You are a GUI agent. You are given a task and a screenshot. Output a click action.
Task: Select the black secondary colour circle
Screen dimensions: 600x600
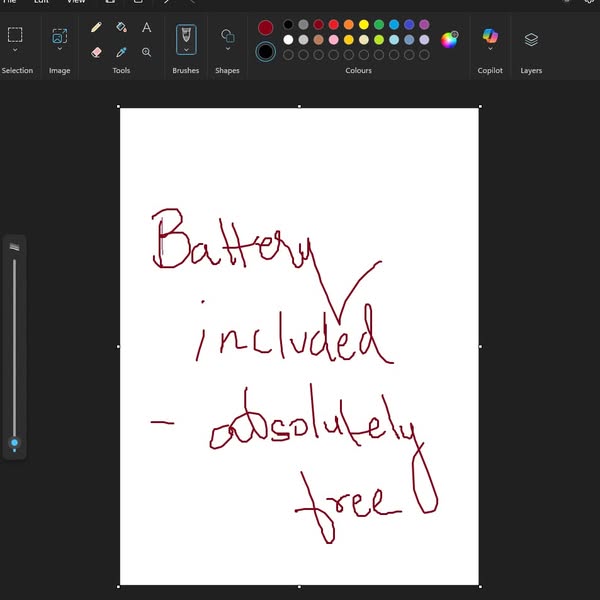(x=265, y=51)
